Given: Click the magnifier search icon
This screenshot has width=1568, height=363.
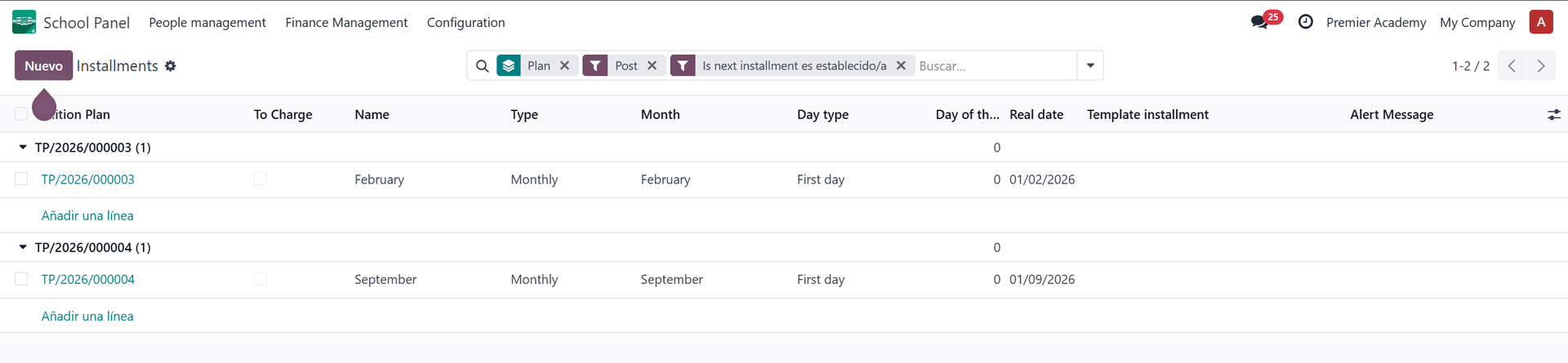Looking at the screenshot, I should 482,66.
